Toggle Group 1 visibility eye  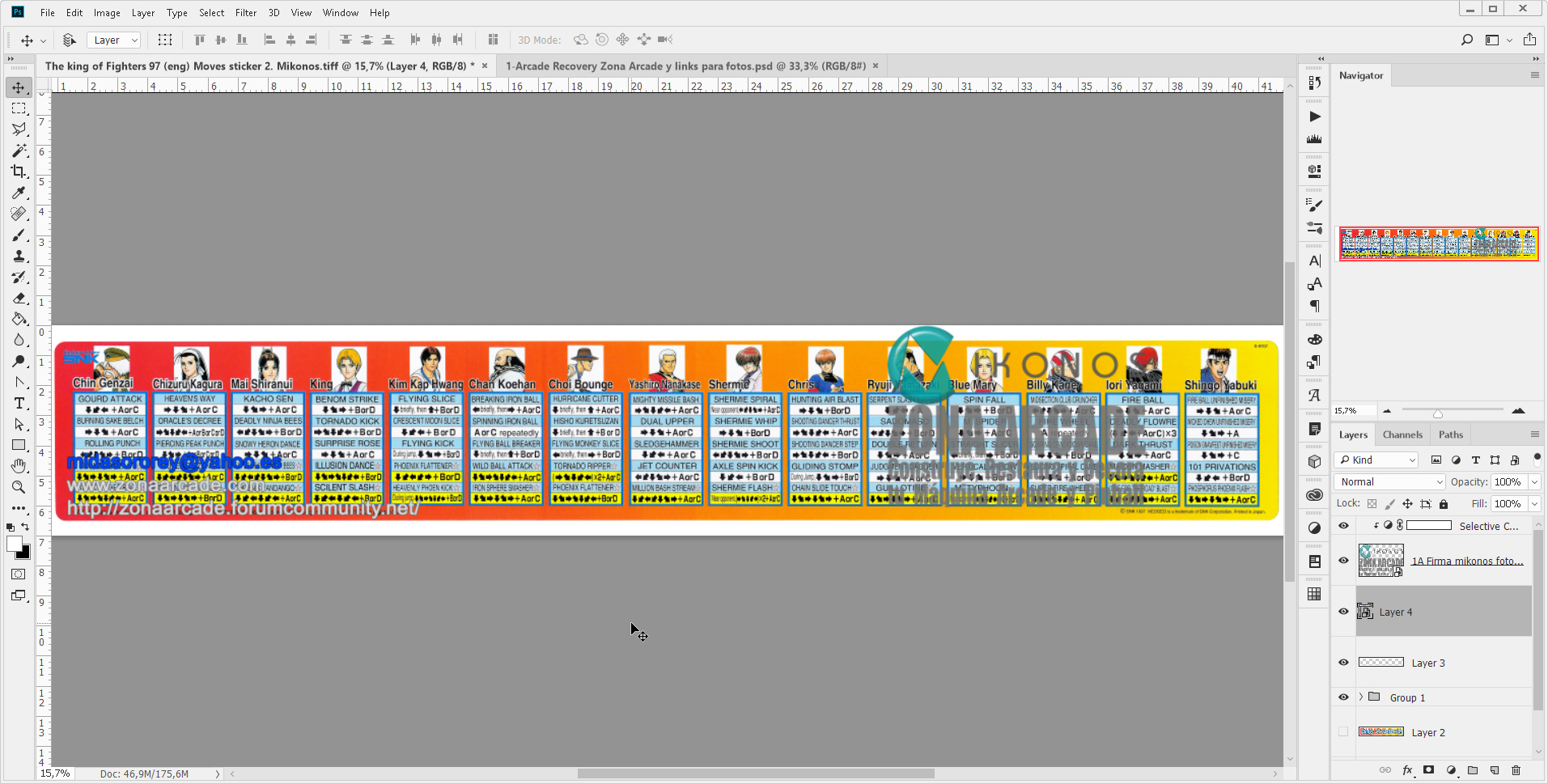[1343, 697]
